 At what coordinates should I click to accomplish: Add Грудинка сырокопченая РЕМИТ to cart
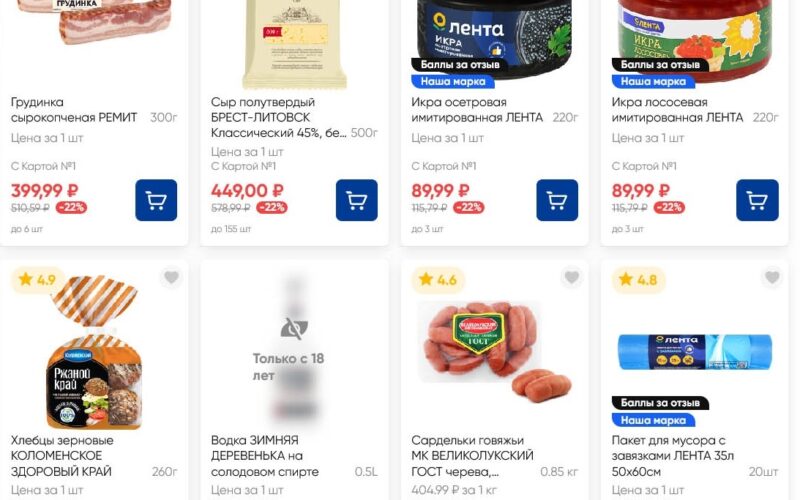156,200
